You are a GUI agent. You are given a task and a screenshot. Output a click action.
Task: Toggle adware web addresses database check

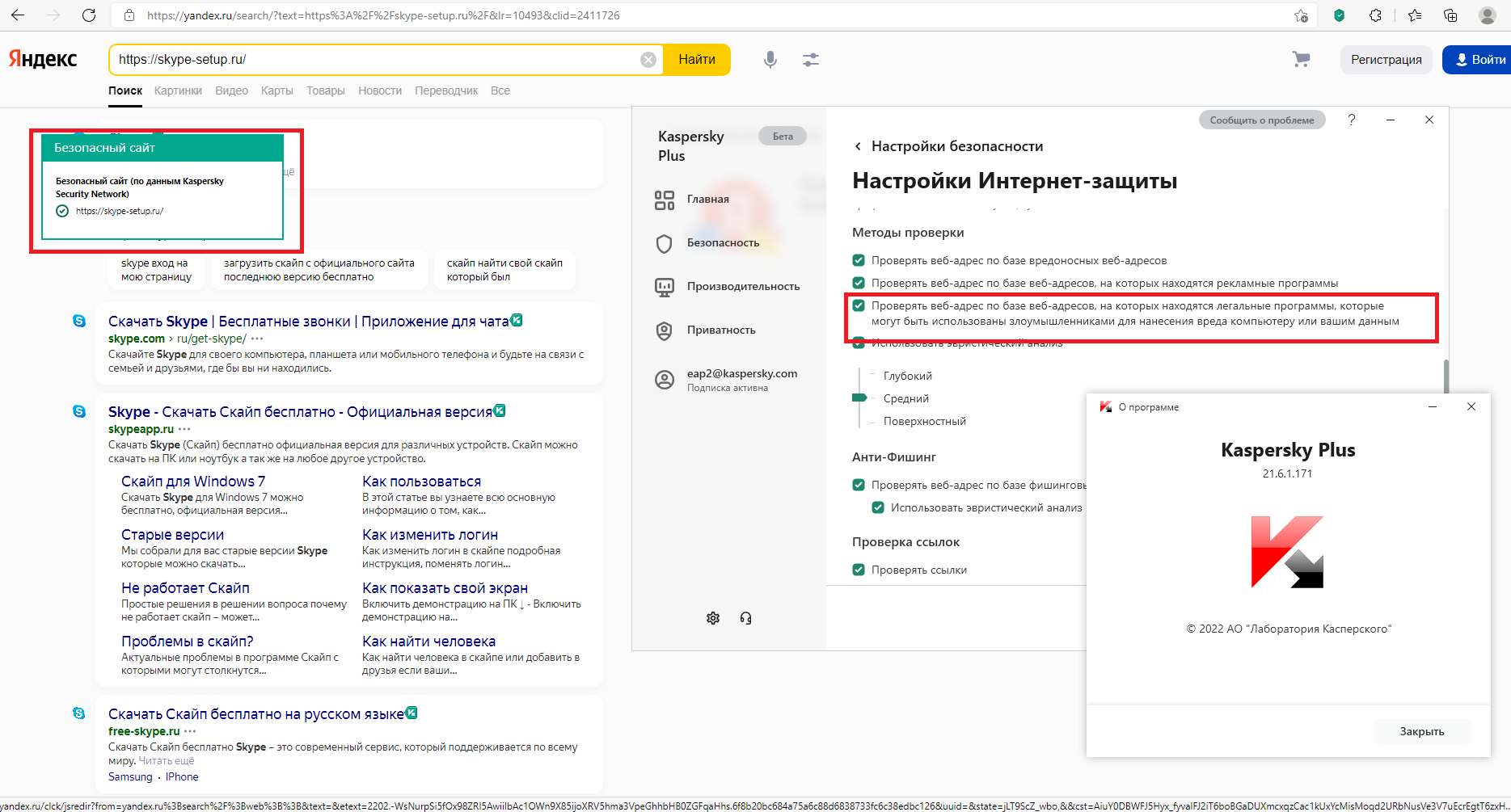(x=859, y=283)
